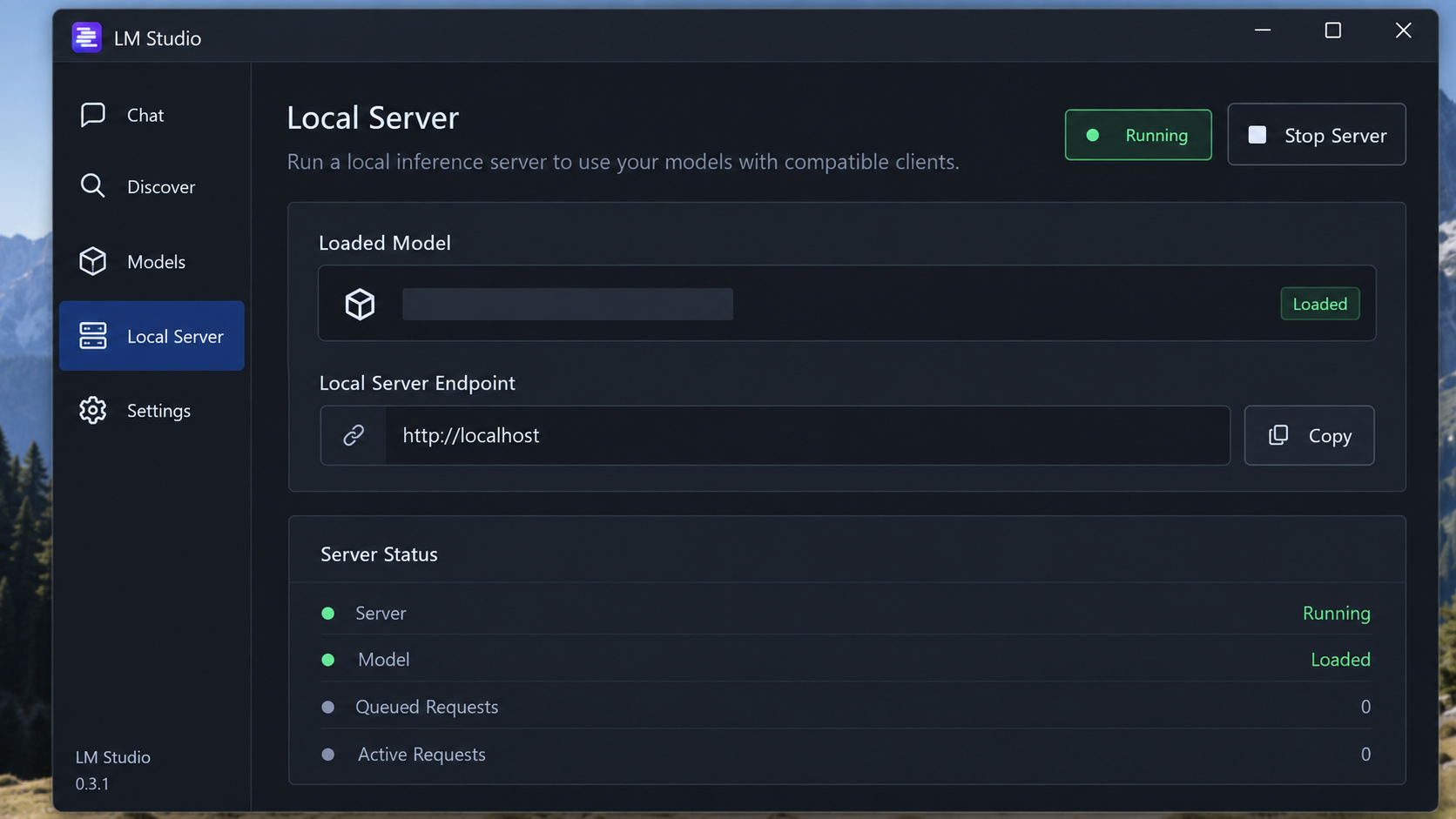1456x819 pixels.
Task: Click the cube icon in Loaded Model
Action: (x=360, y=304)
